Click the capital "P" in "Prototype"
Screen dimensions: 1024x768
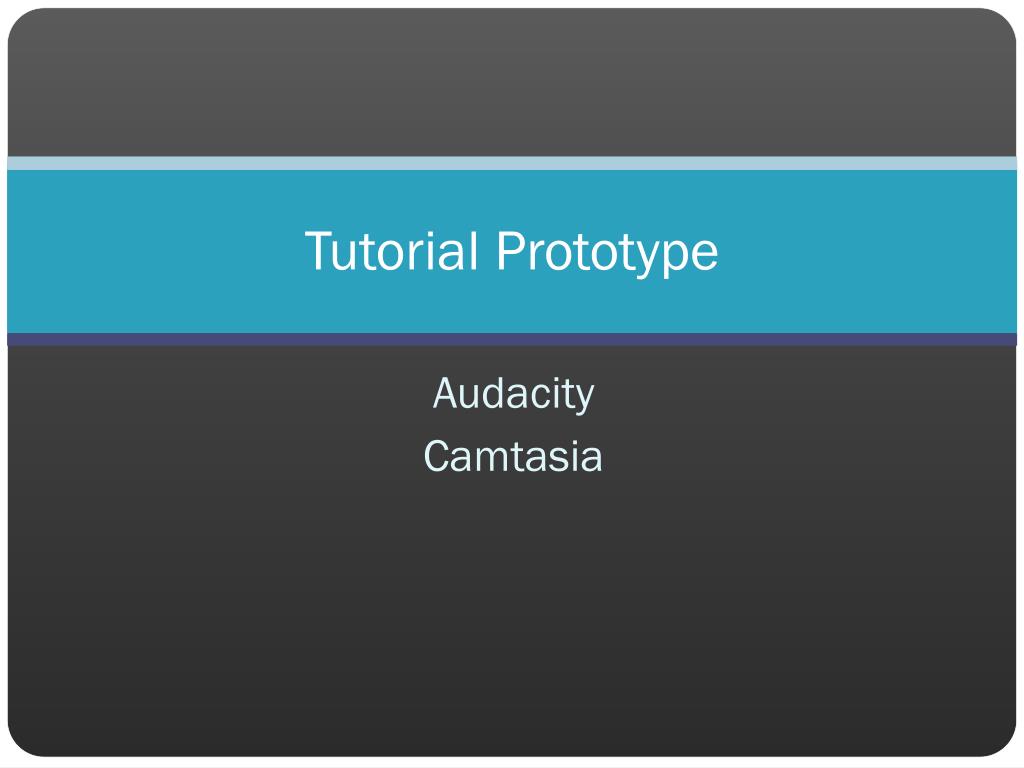click(x=507, y=250)
